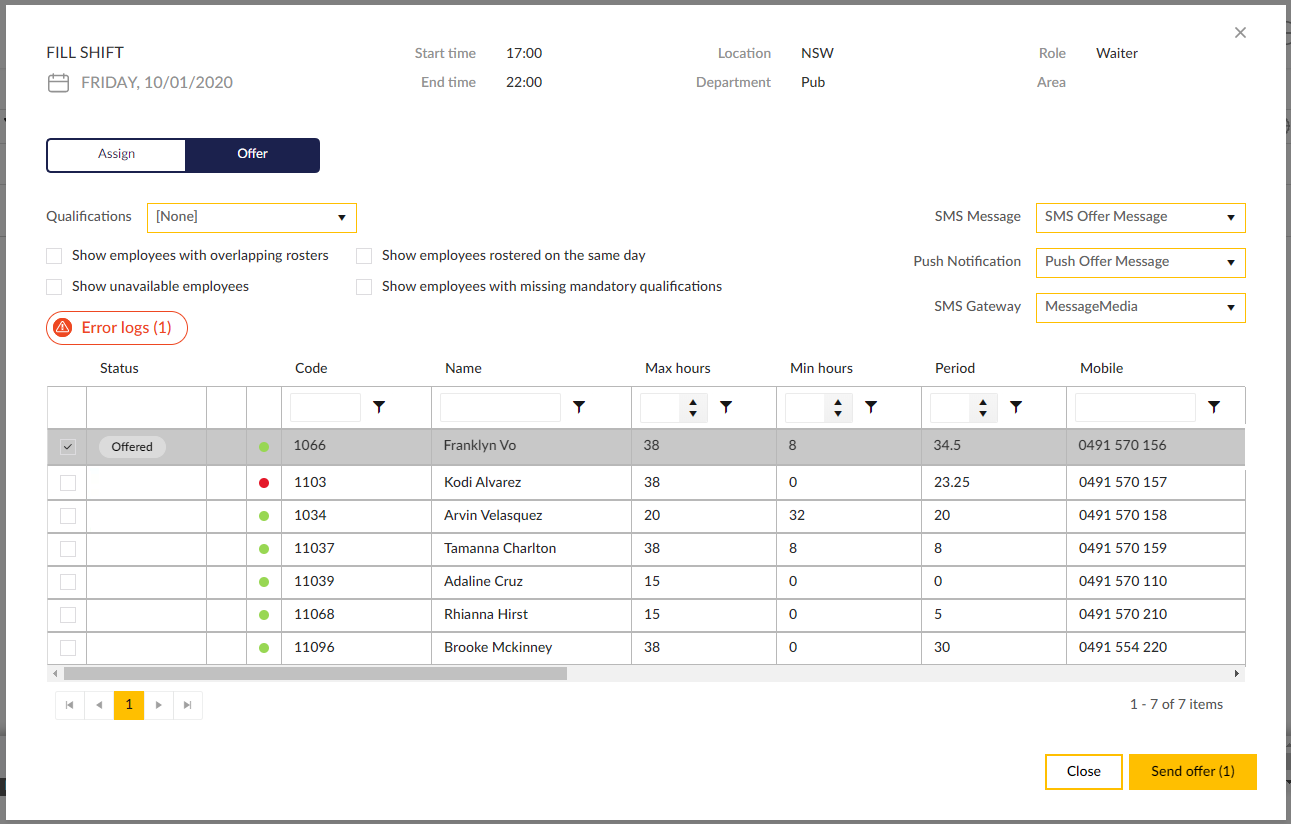Click the red status dot for Kodi Alvarez
The width and height of the screenshot is (1291, 824).
click(x=264, y=483)
